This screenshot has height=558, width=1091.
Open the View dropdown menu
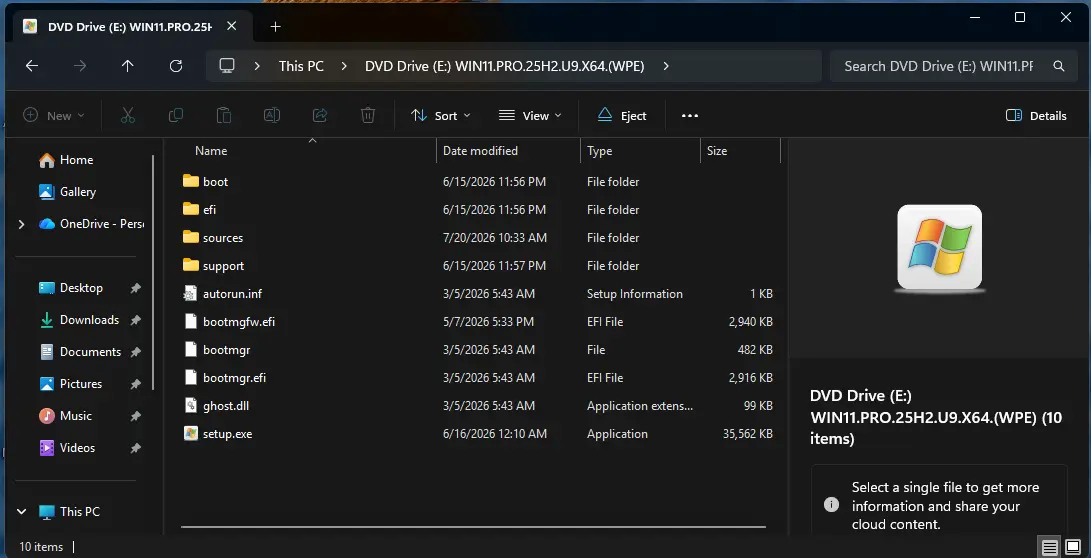(530, 115)
